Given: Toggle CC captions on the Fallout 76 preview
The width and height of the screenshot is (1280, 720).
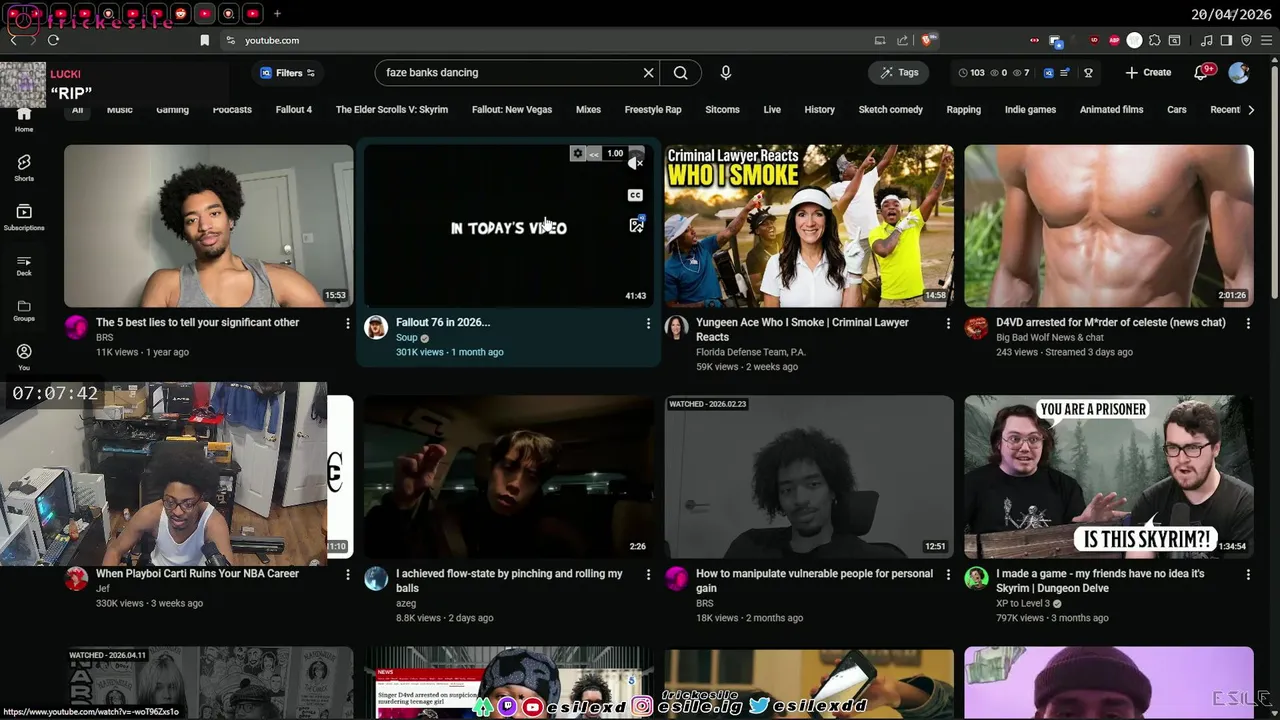Looking at the screenshot, I should coord(635,195).
